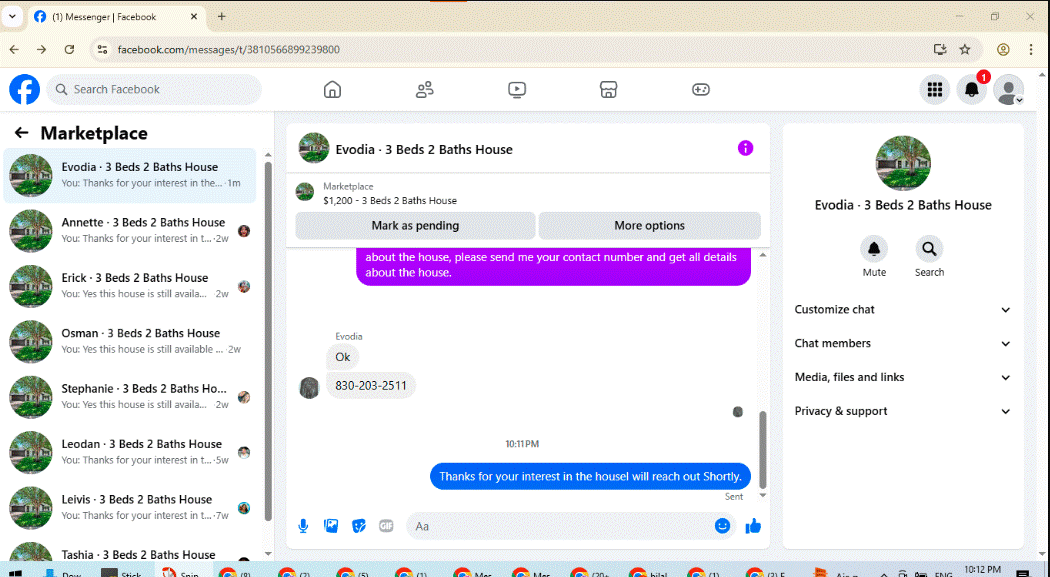The width and height of the screenshot is (1050, 577).
Task: Expand the Privacy & support section
Action: point(902,411)
